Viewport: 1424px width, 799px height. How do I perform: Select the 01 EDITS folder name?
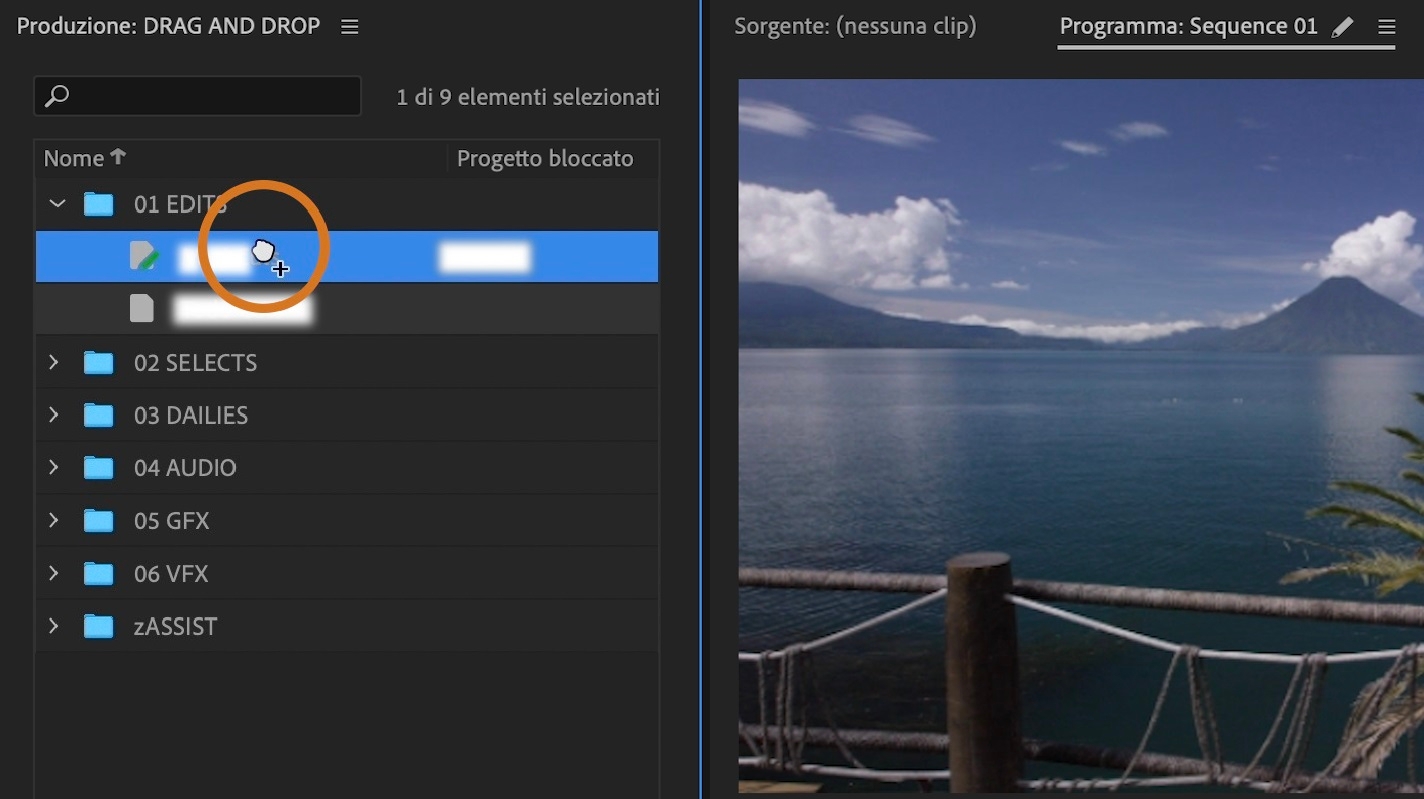point(181,204)
